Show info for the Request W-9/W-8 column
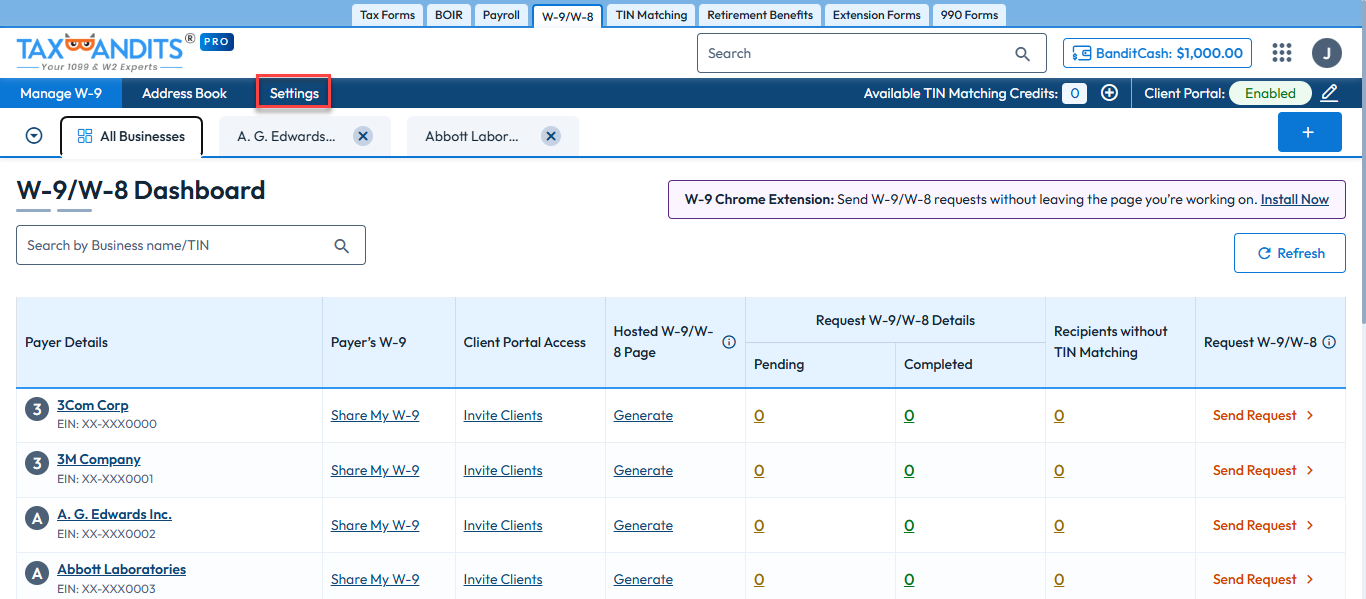The height and width of the screenshot is (599, 1366). coord(1329,342)
